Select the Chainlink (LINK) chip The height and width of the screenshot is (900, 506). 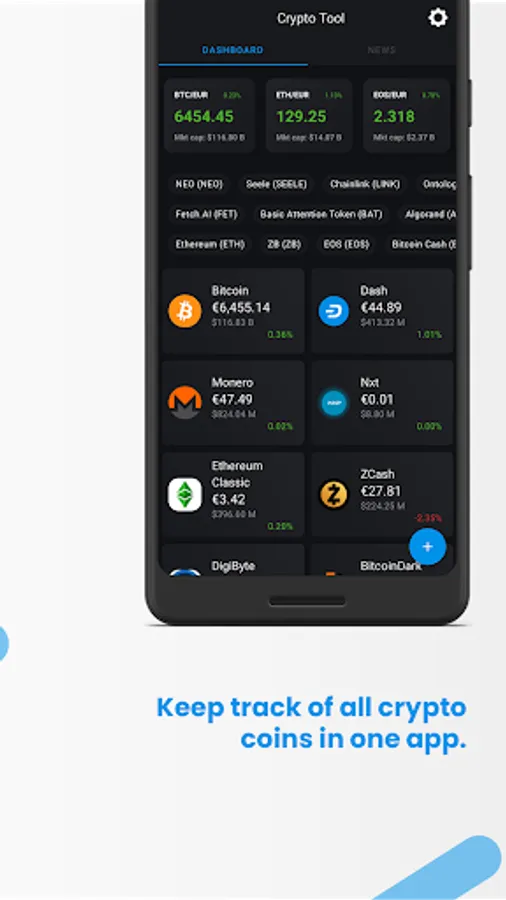click(365, 184)
